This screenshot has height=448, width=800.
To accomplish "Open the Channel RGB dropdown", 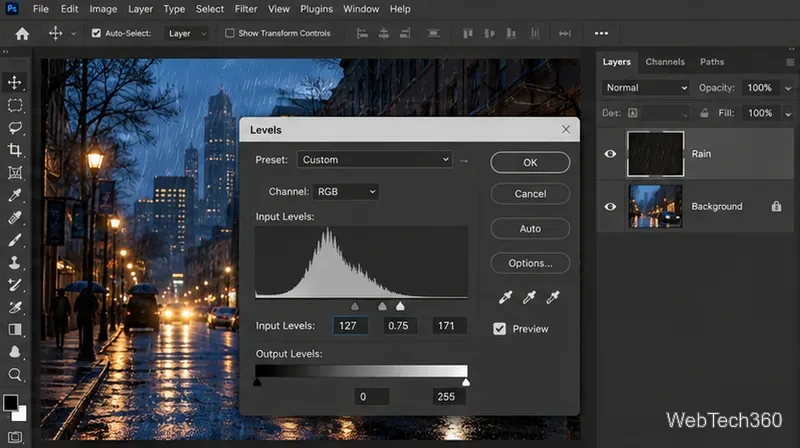I will 345,192.
